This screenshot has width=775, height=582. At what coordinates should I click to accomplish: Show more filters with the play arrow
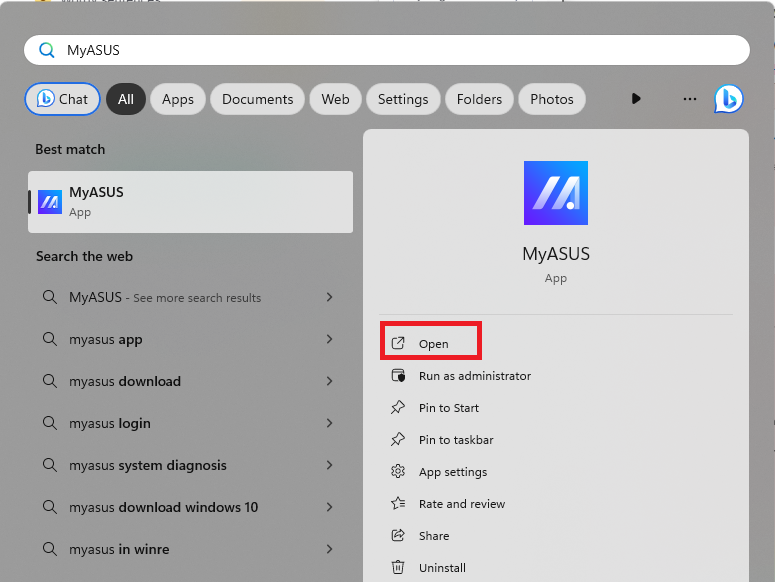(x=636, y=99)
